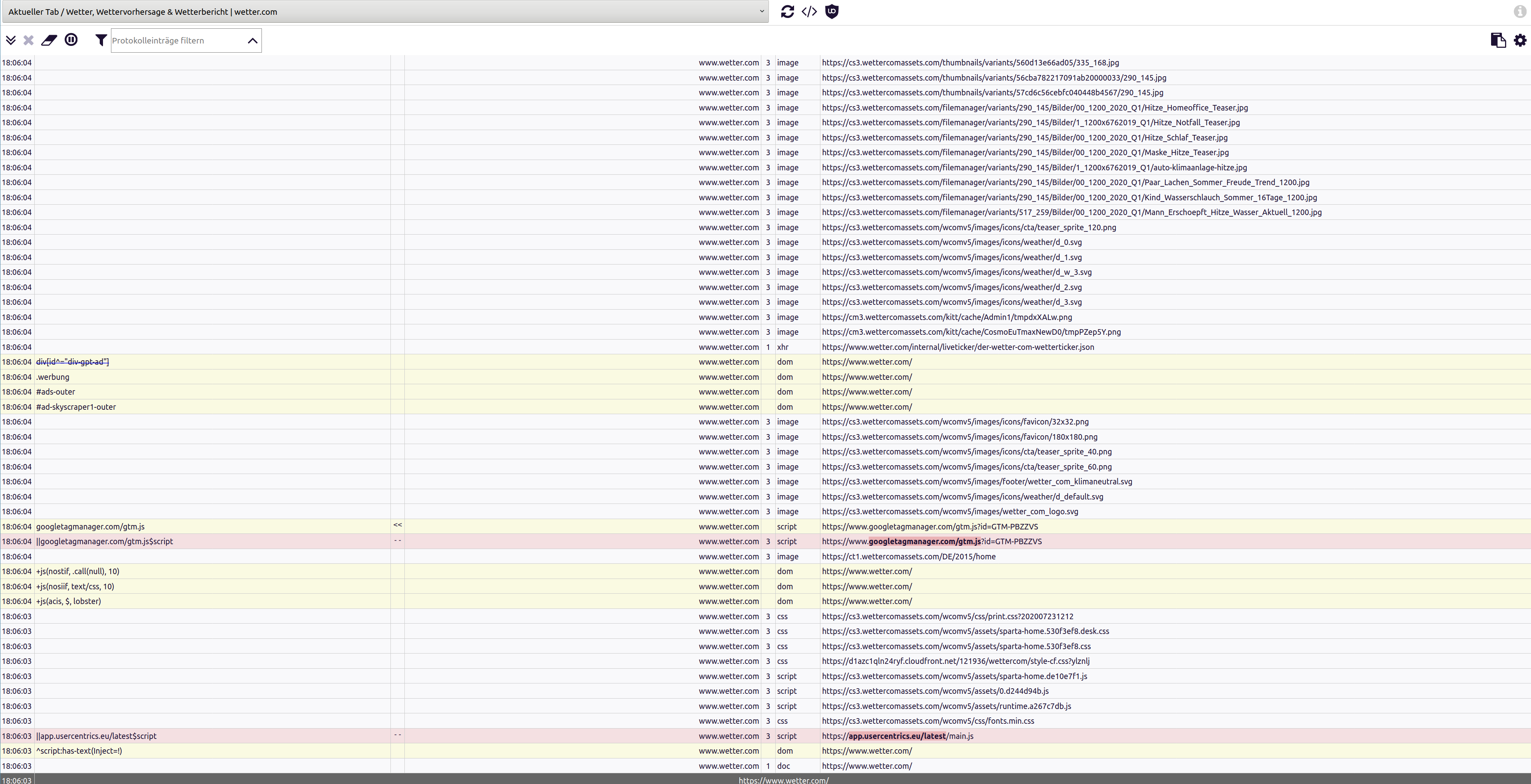Click the main.js usercentrics URL
Screen dimensions: 1531x784
click(897, 736)
